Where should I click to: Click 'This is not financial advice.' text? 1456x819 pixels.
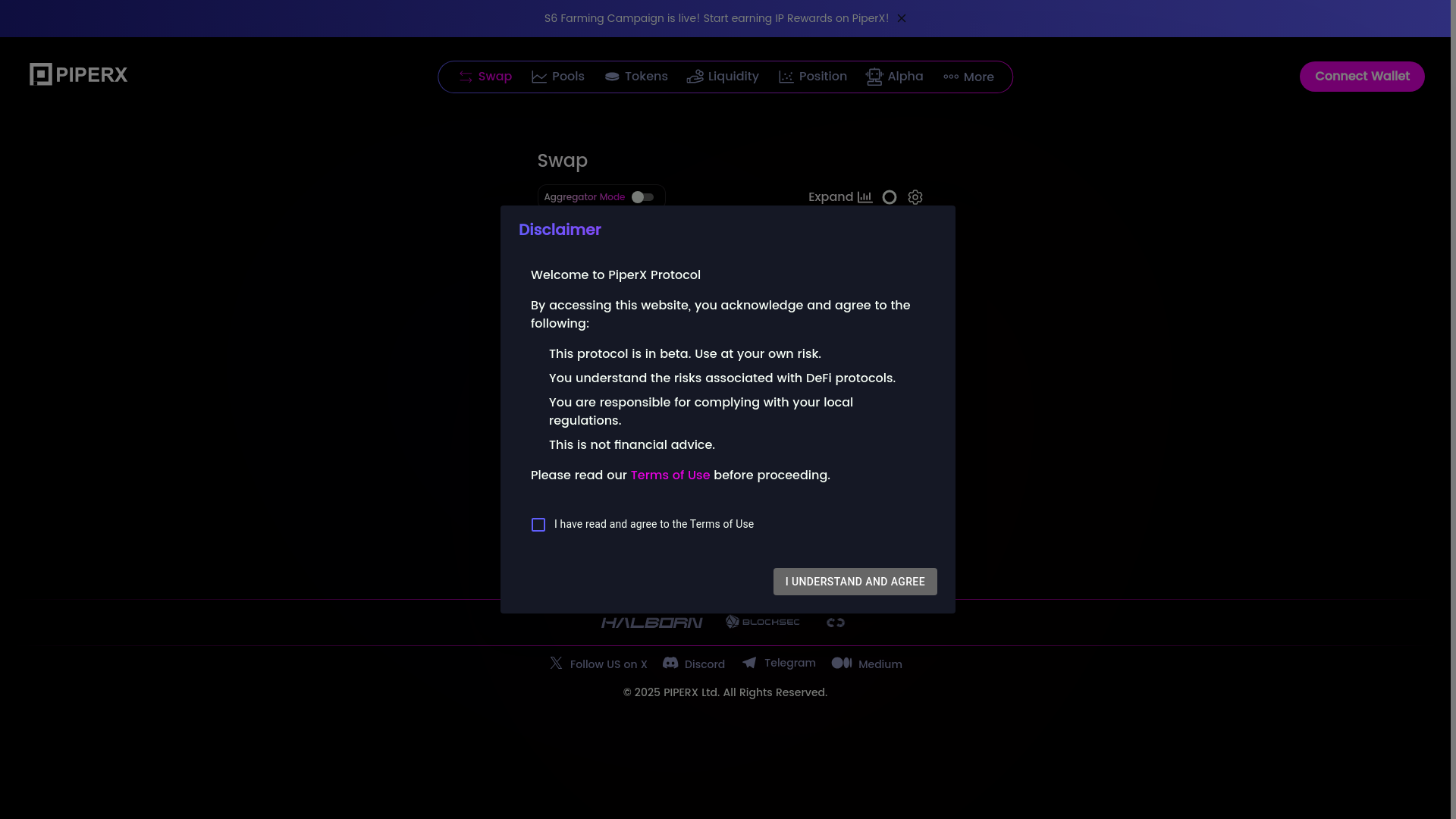click(x=632, y=445)
